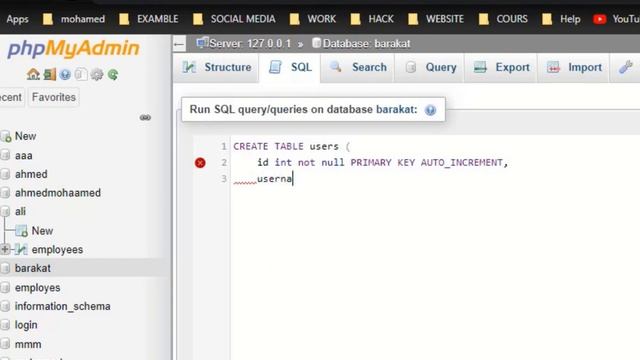The width and height of the screenshot is (640, 360).
Task: Open the wrench tab icon
Action: click(626, 67)
